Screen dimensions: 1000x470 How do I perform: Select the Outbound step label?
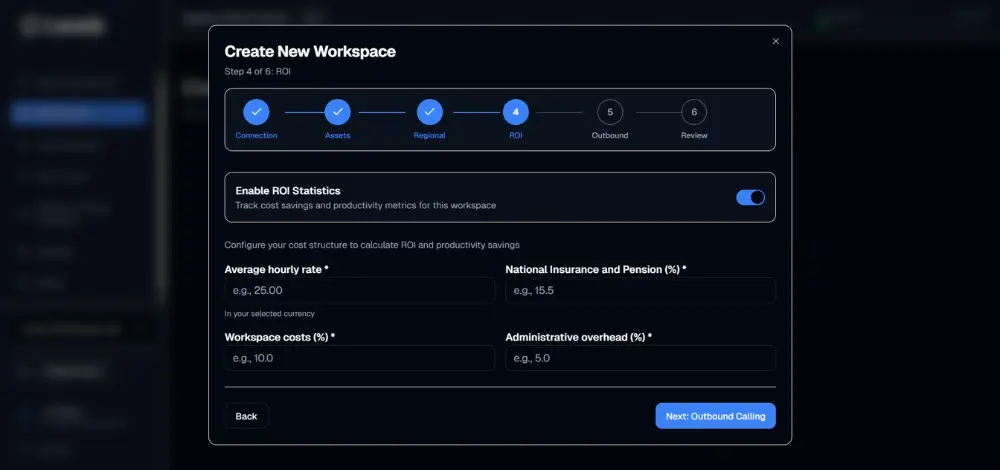tap(610, 135)
